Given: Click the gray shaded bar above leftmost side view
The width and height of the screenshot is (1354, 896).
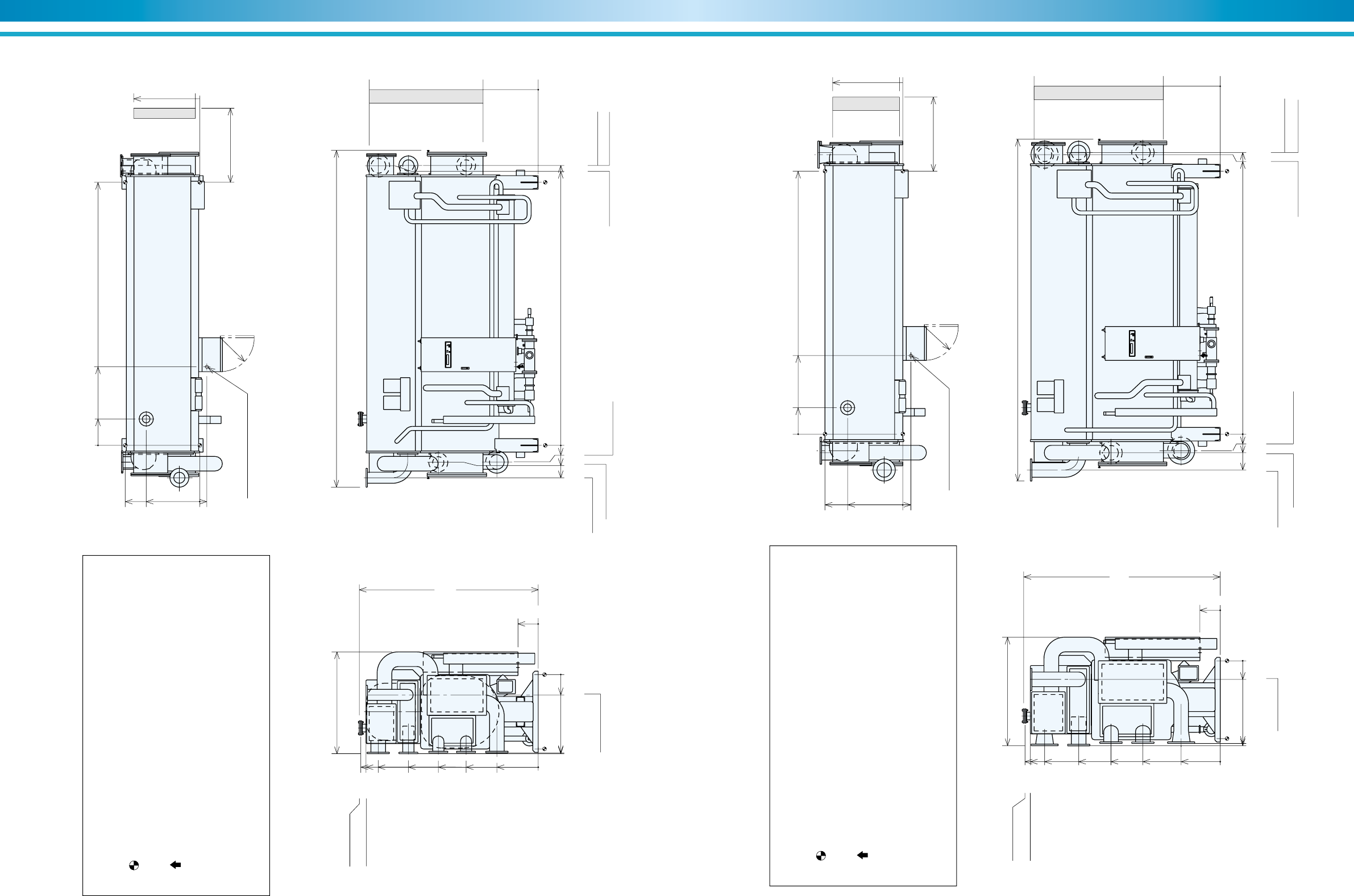Looking at the screenshot, I should [x=165, y=113].
